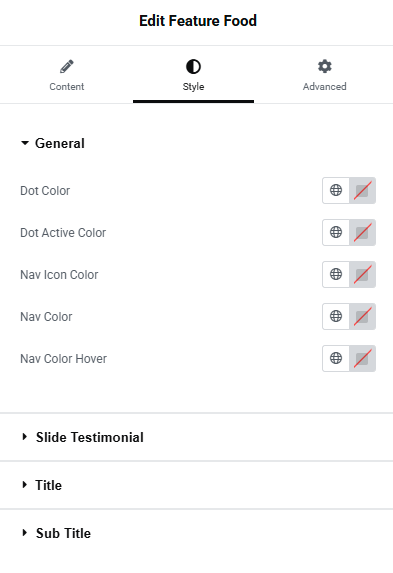Open global colors globe for Nav Icon Color

click(336, 274)
